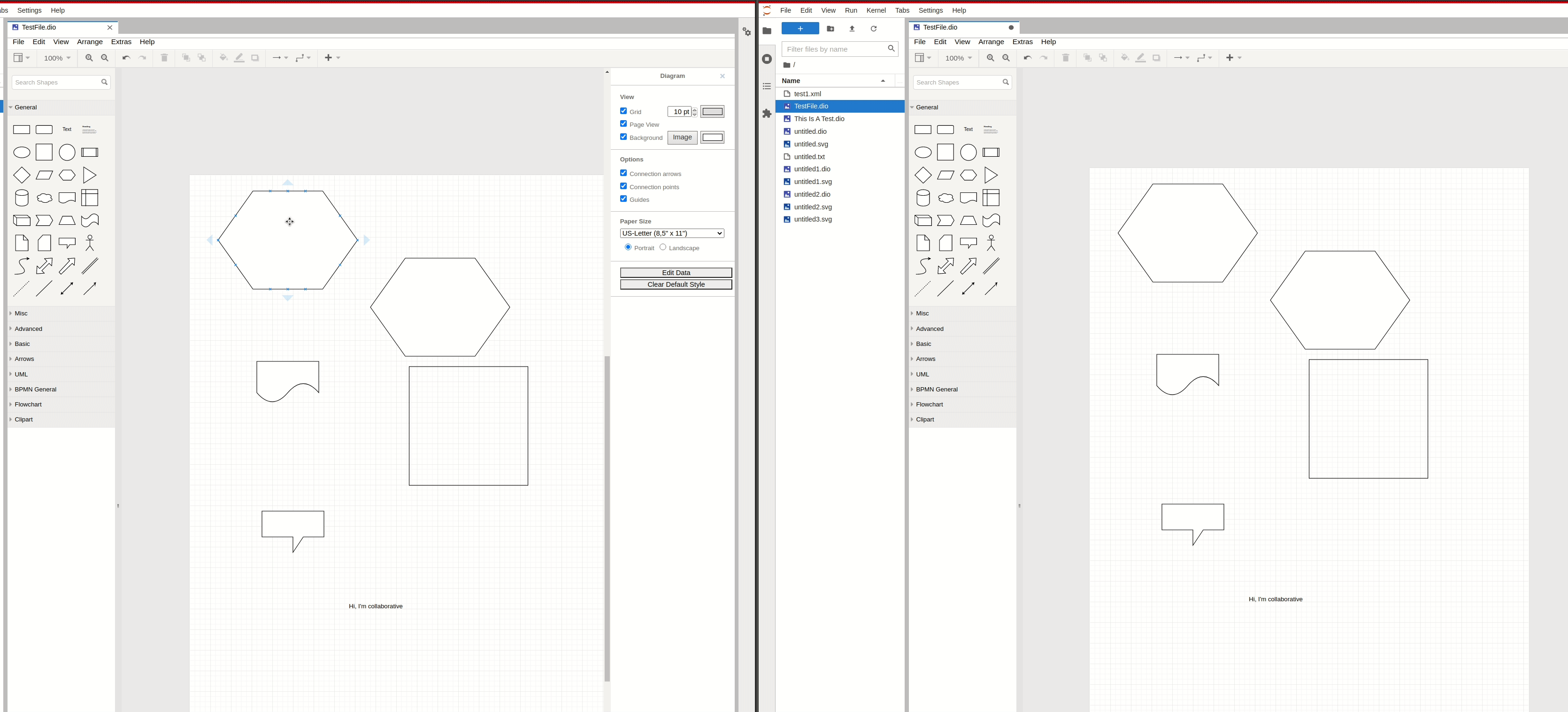
Task: Select triangle shape in right shapes palette
Action: 991,175
